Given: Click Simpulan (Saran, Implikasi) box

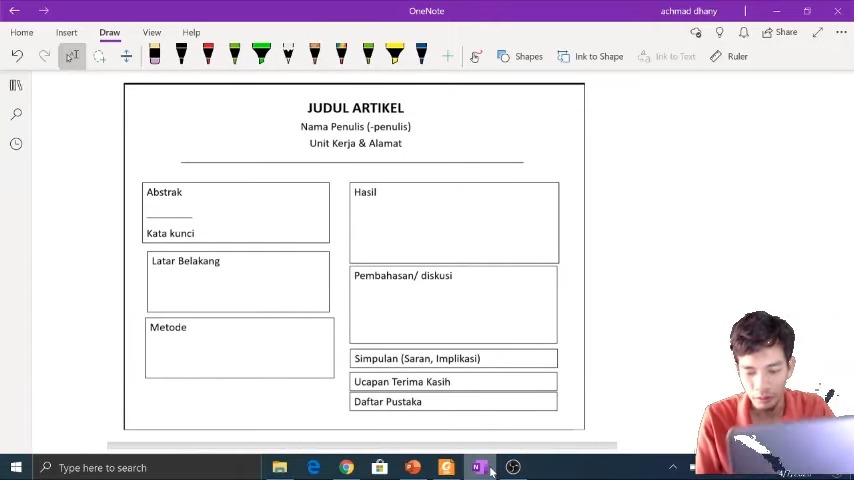Looking at the screenshot, I should pos(453,359).
